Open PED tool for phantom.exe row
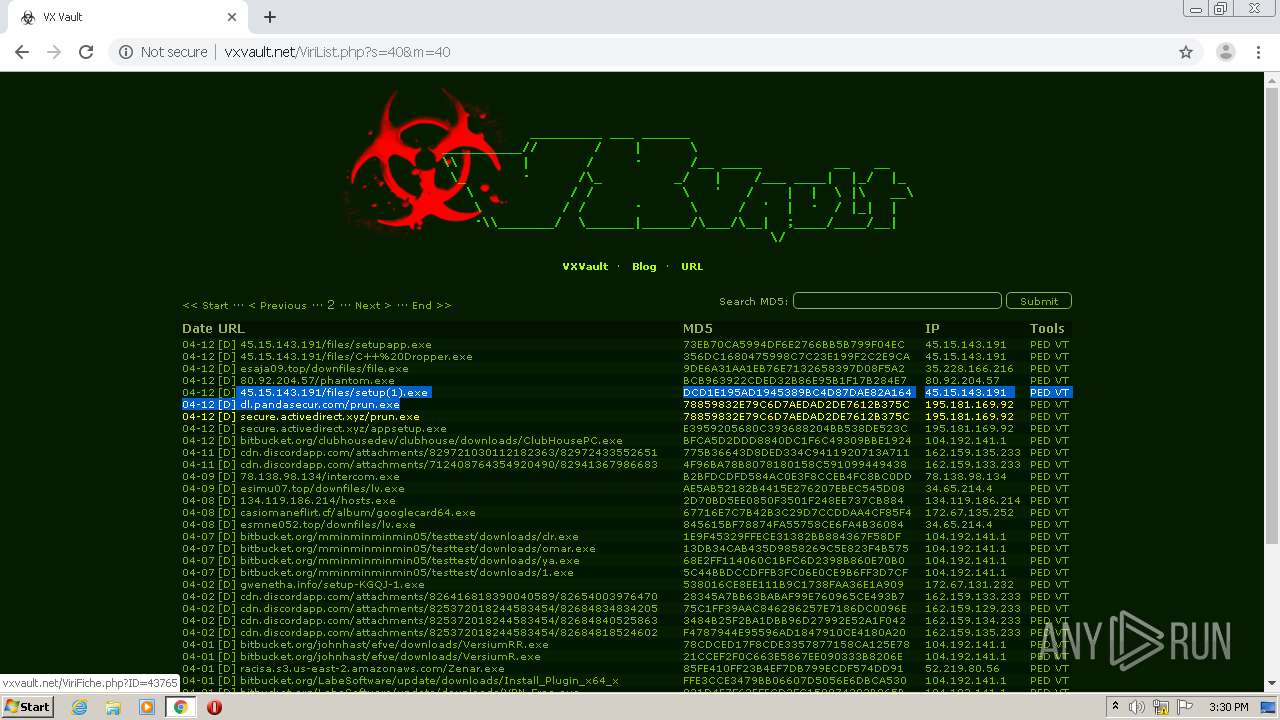Image resolution: width=1280 pixels, height=720 pixels. (x=1040, y=381)
